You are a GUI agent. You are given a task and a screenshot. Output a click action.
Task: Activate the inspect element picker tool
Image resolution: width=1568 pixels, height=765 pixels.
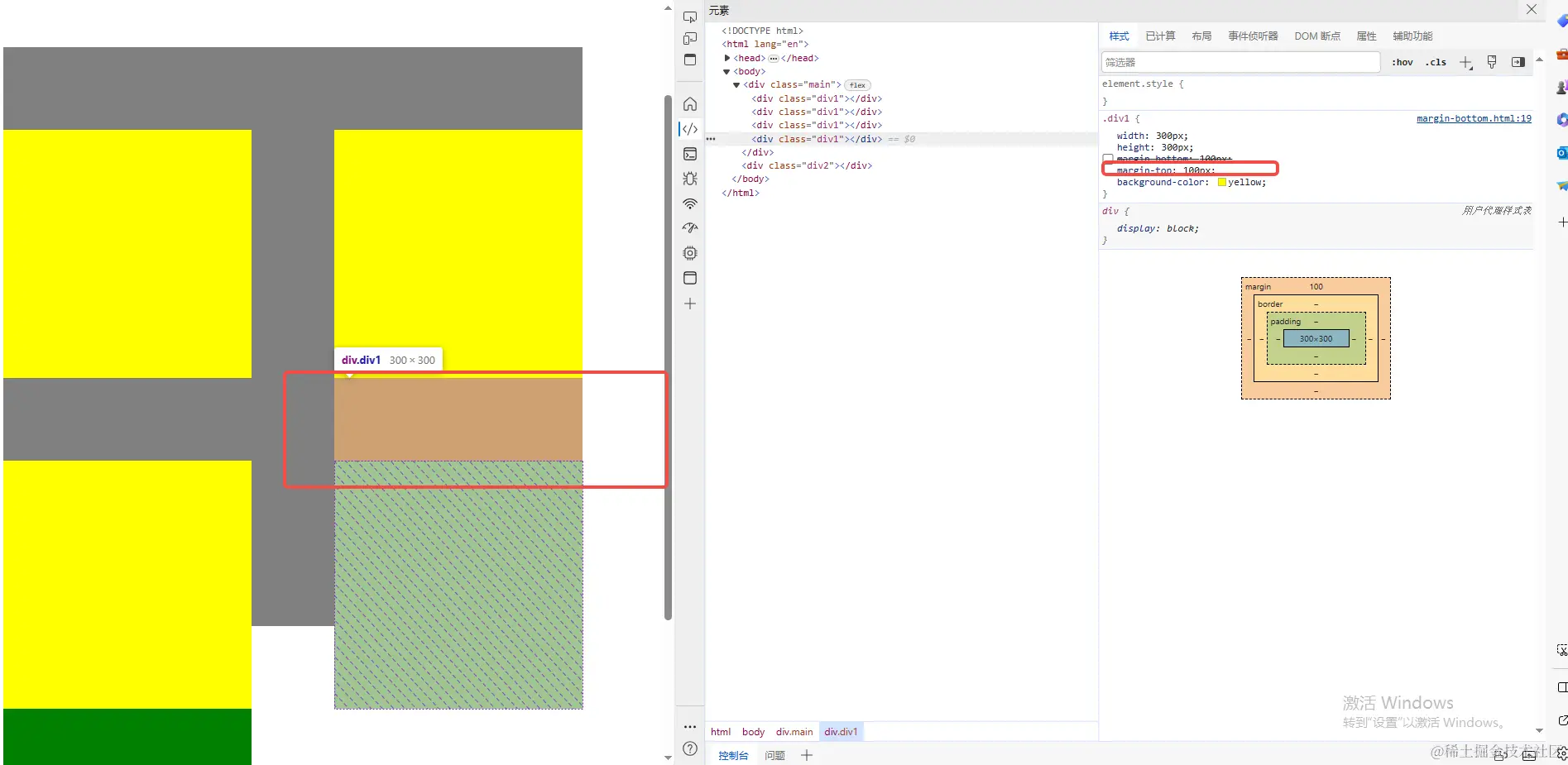coord(690,17)
